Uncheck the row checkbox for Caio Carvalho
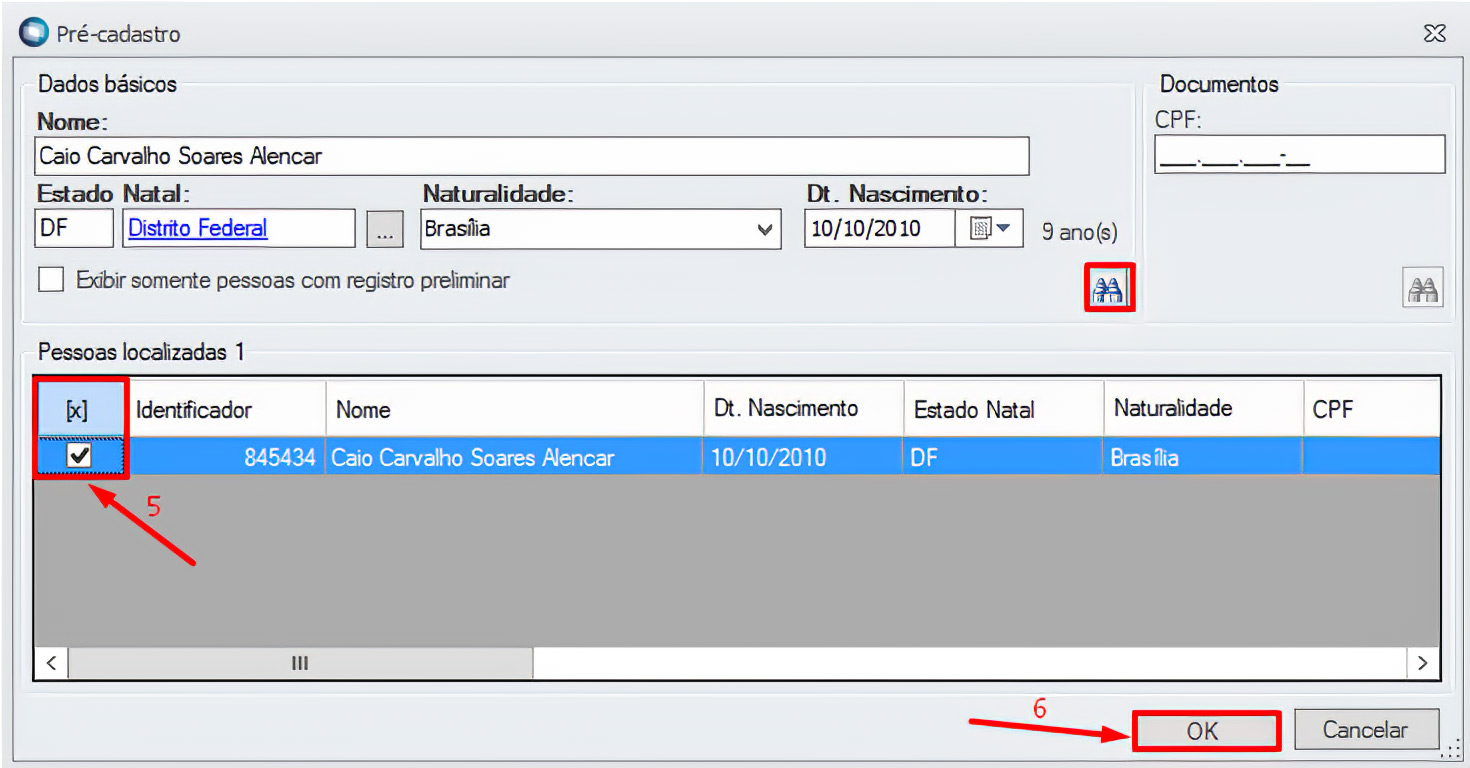Image resolution: width=1470 pixels, height=768 pixels. click(79, 457)
